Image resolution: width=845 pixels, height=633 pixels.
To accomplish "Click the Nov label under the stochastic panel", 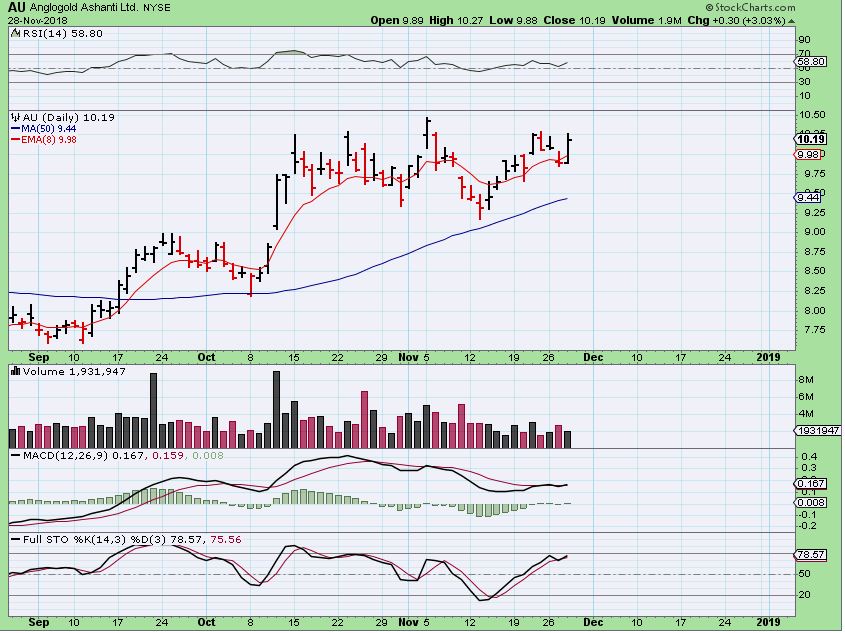I will 408,622.
